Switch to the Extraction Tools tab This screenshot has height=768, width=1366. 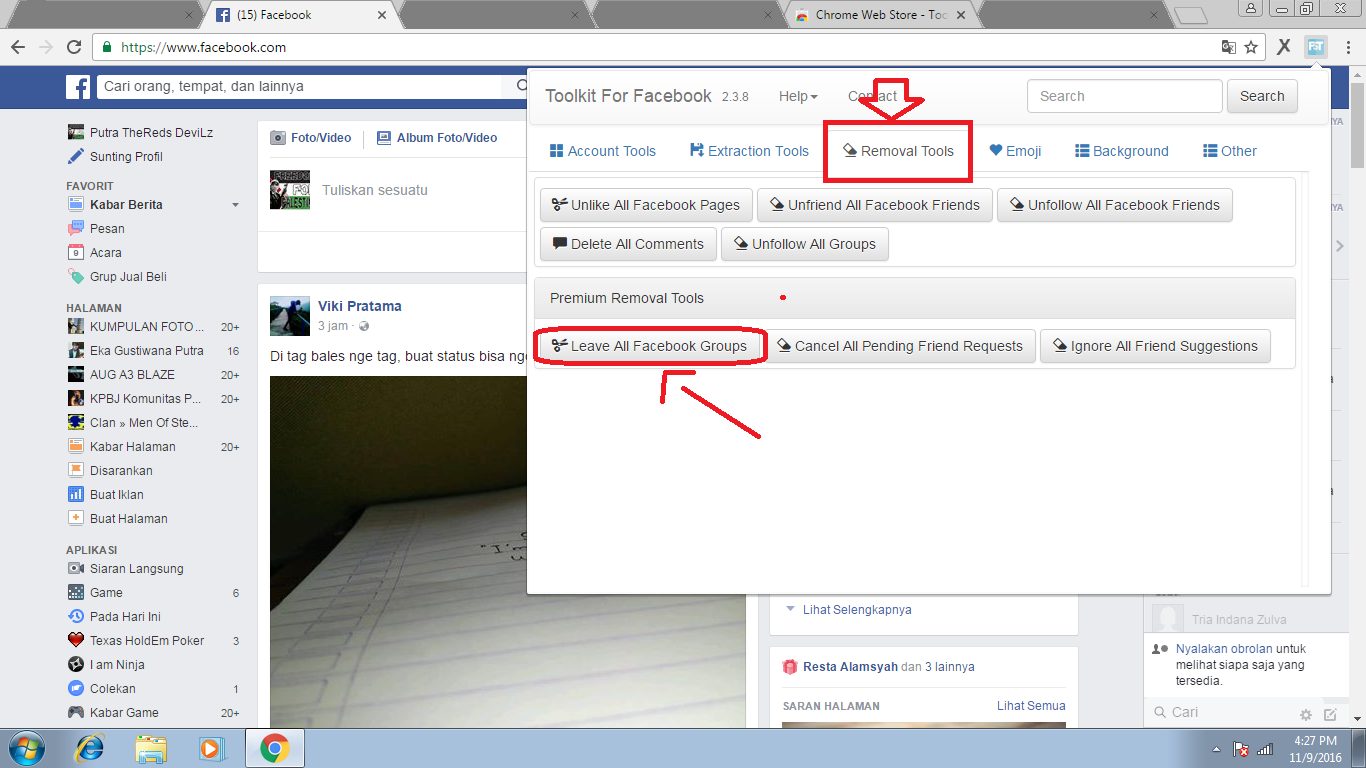click(x=749, y=151)
